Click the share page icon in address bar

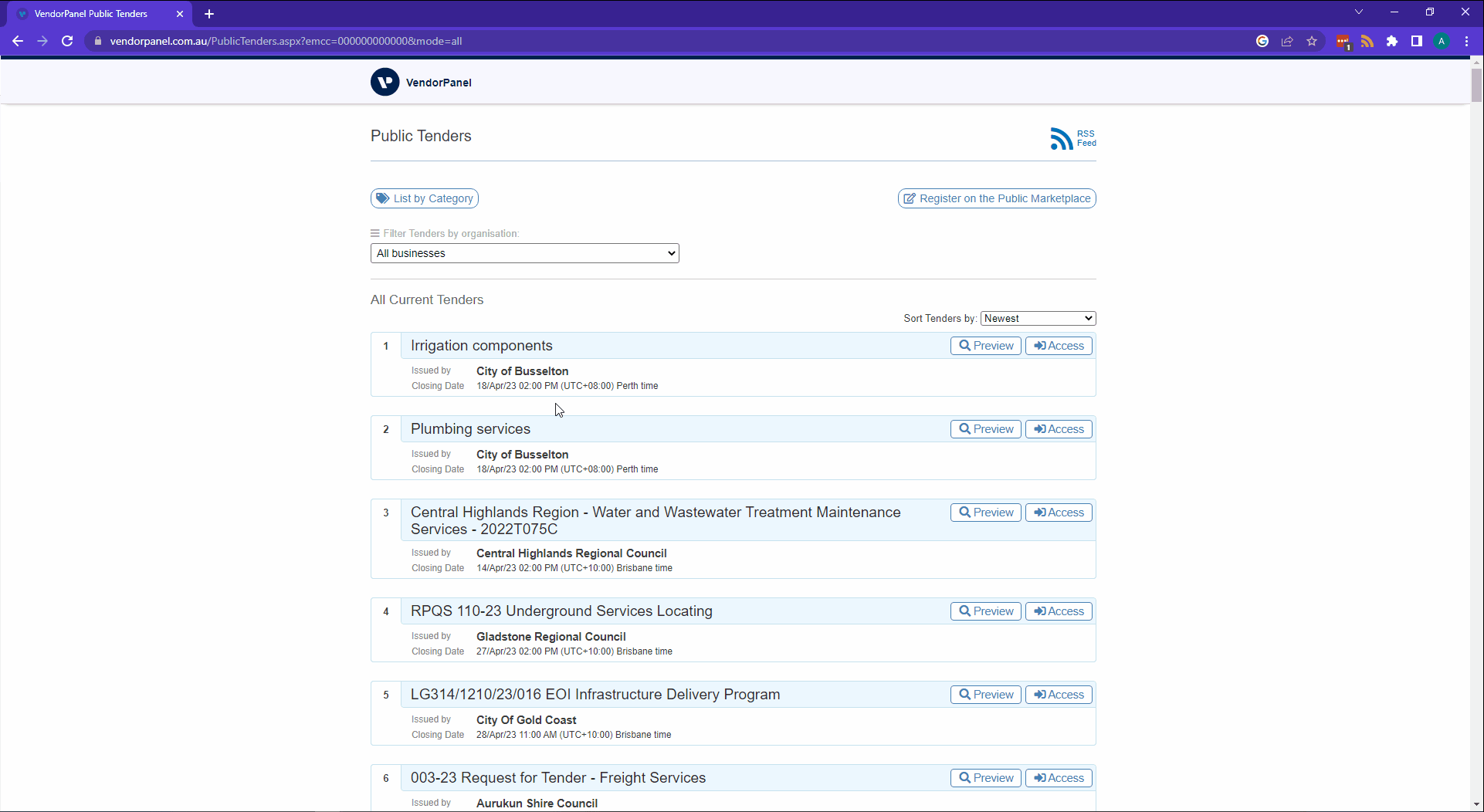1287,41
